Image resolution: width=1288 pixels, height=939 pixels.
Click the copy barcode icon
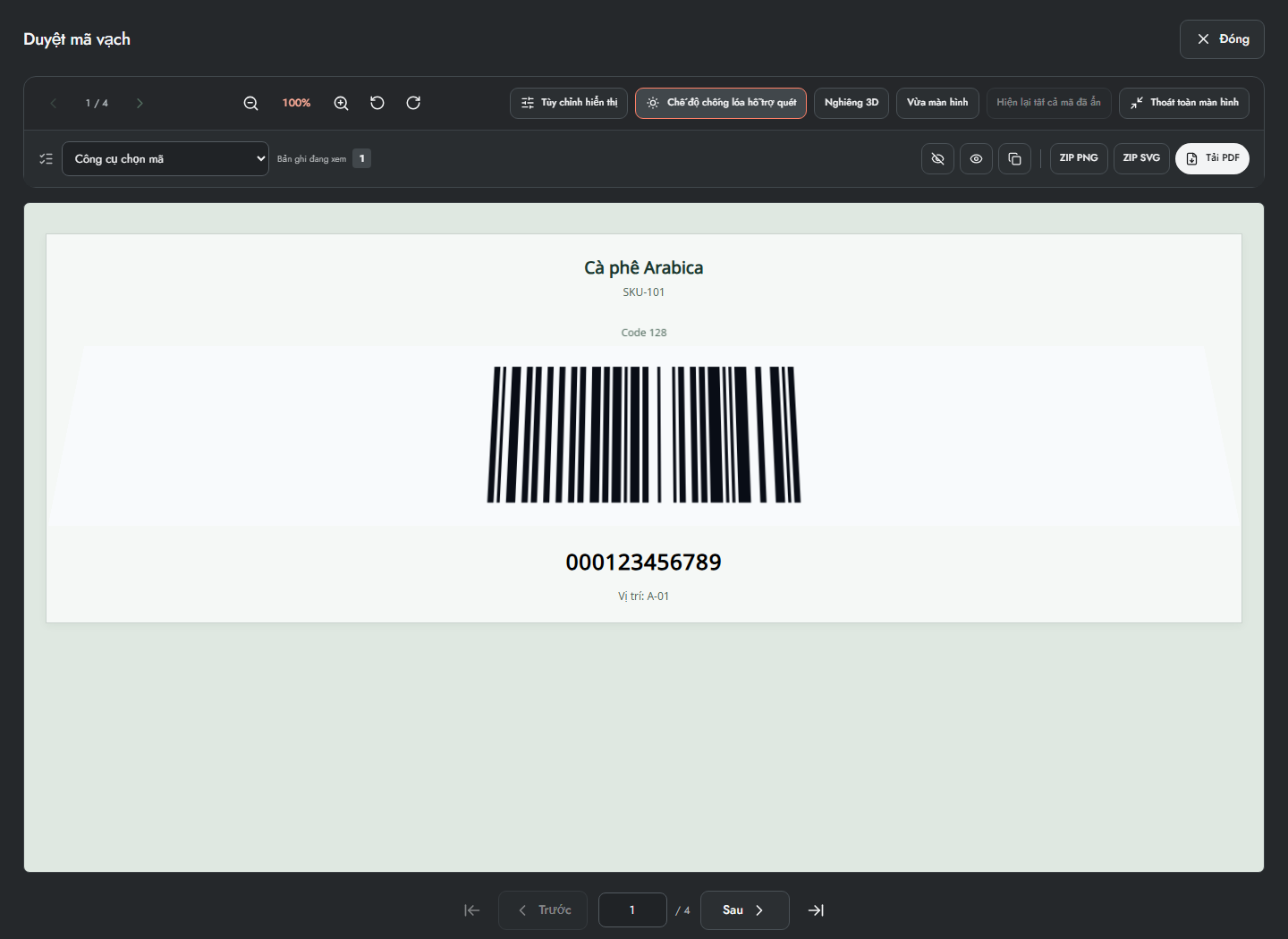(x=1014, y=158)
